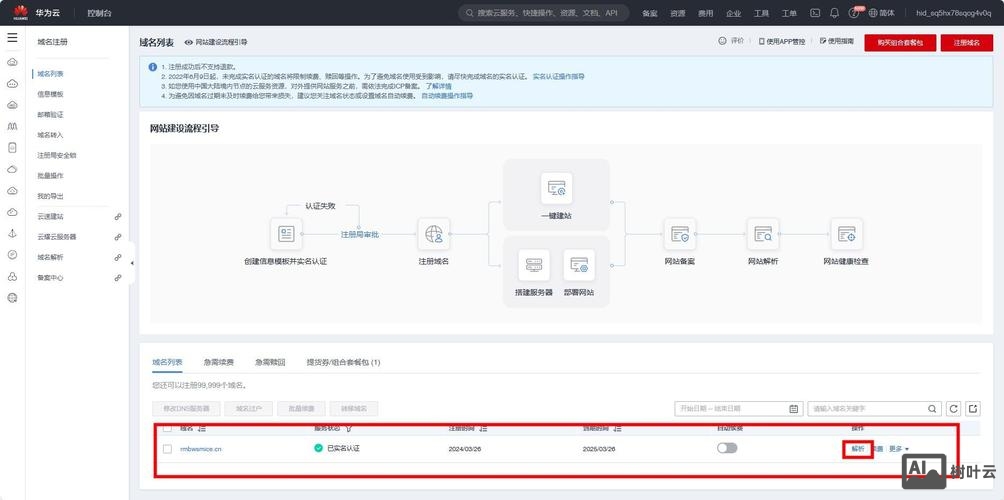The width and height of the screenshot is (1004, 500).
Task: Switch to the 急需赎回 tab
Action: point(270,362)
